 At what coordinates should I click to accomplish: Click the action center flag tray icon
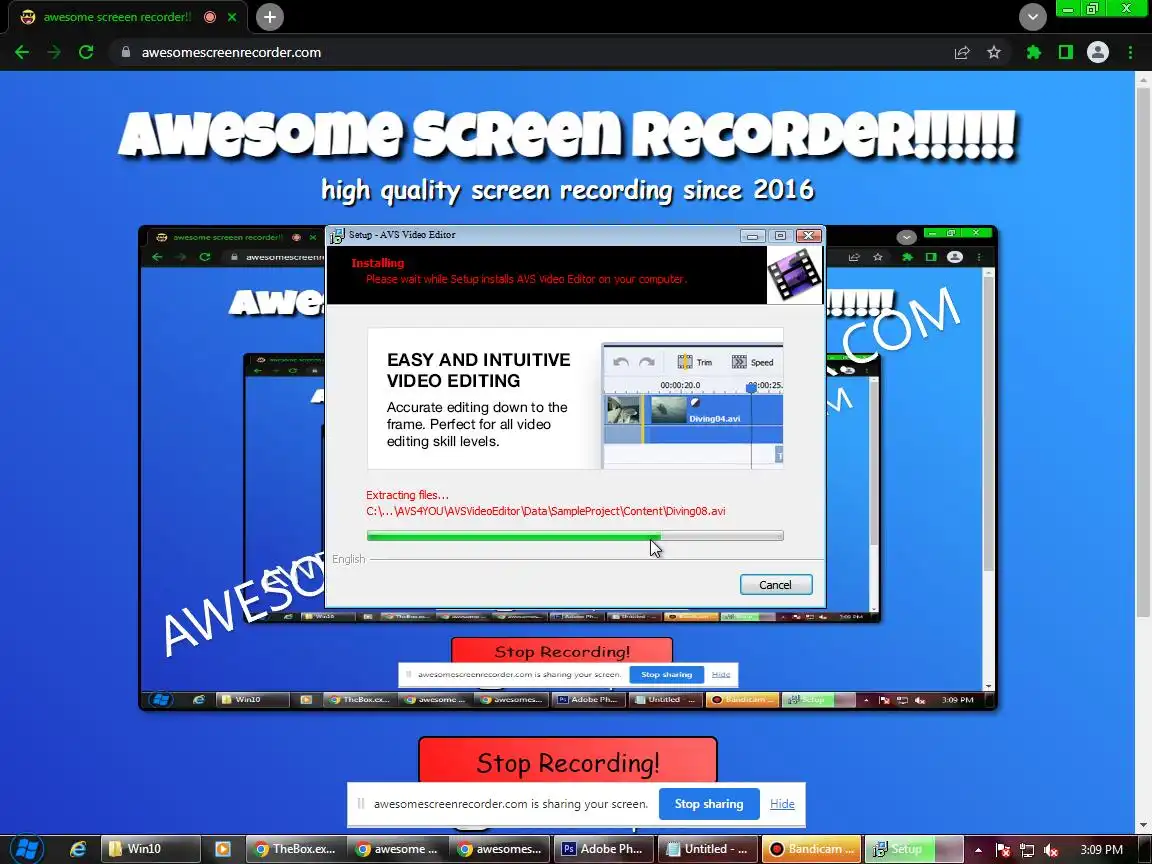[1003, 850]
